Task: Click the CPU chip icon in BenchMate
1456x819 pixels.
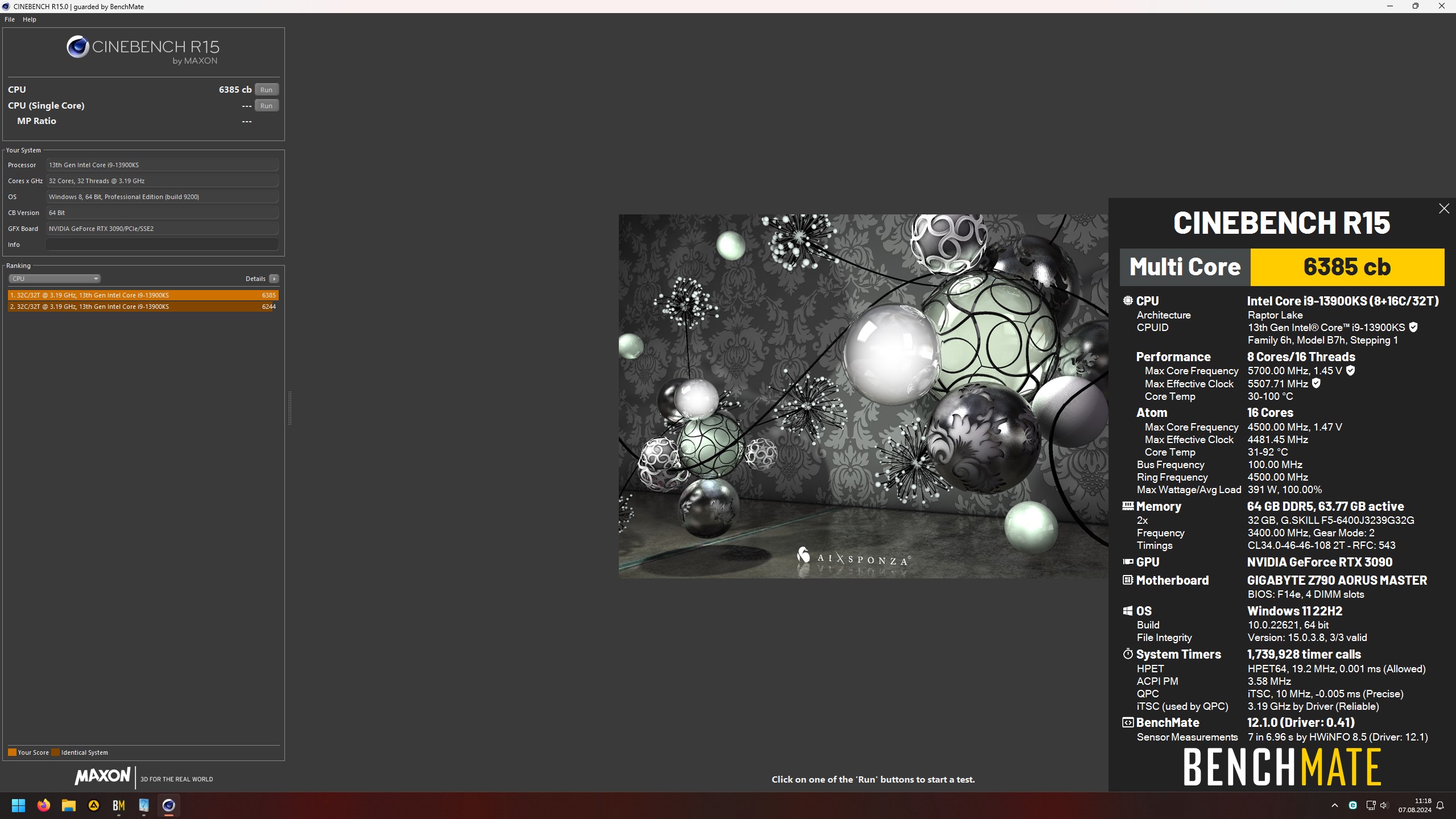Action: click(1128, 301)
